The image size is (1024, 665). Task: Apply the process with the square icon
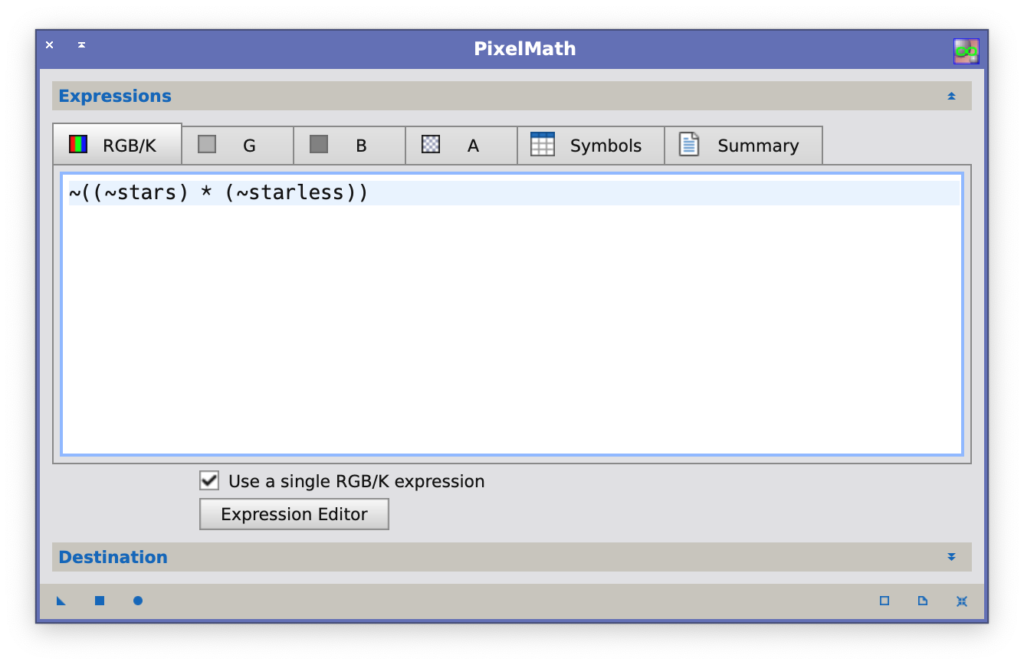coord(99,601)
